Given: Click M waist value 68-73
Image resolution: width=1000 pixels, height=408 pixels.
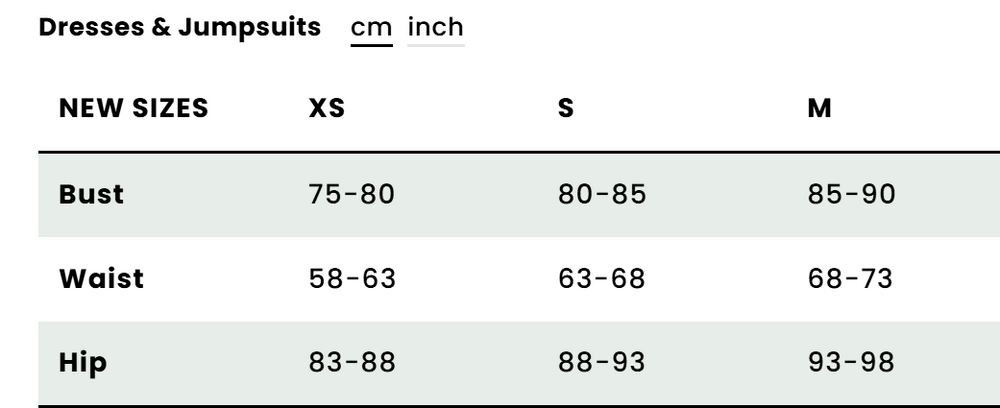Looking at the screenshot, I should click(850, 278).
